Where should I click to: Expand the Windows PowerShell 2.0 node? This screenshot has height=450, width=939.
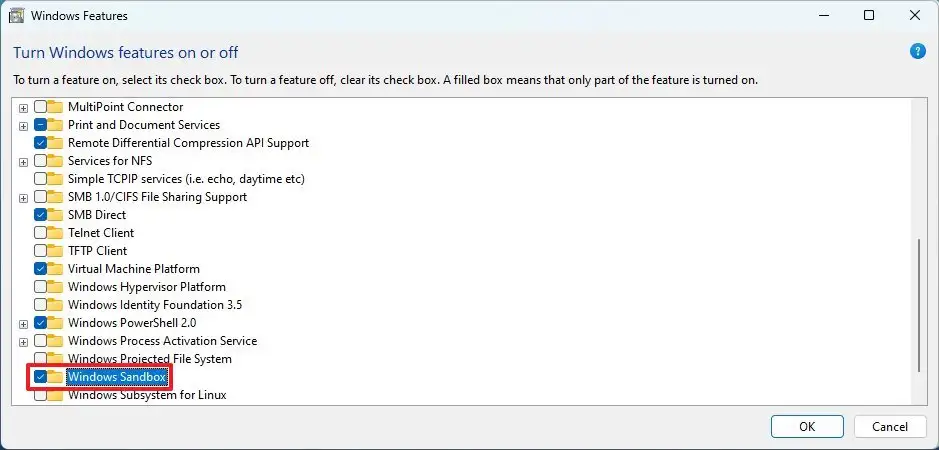tap(23, 323)
